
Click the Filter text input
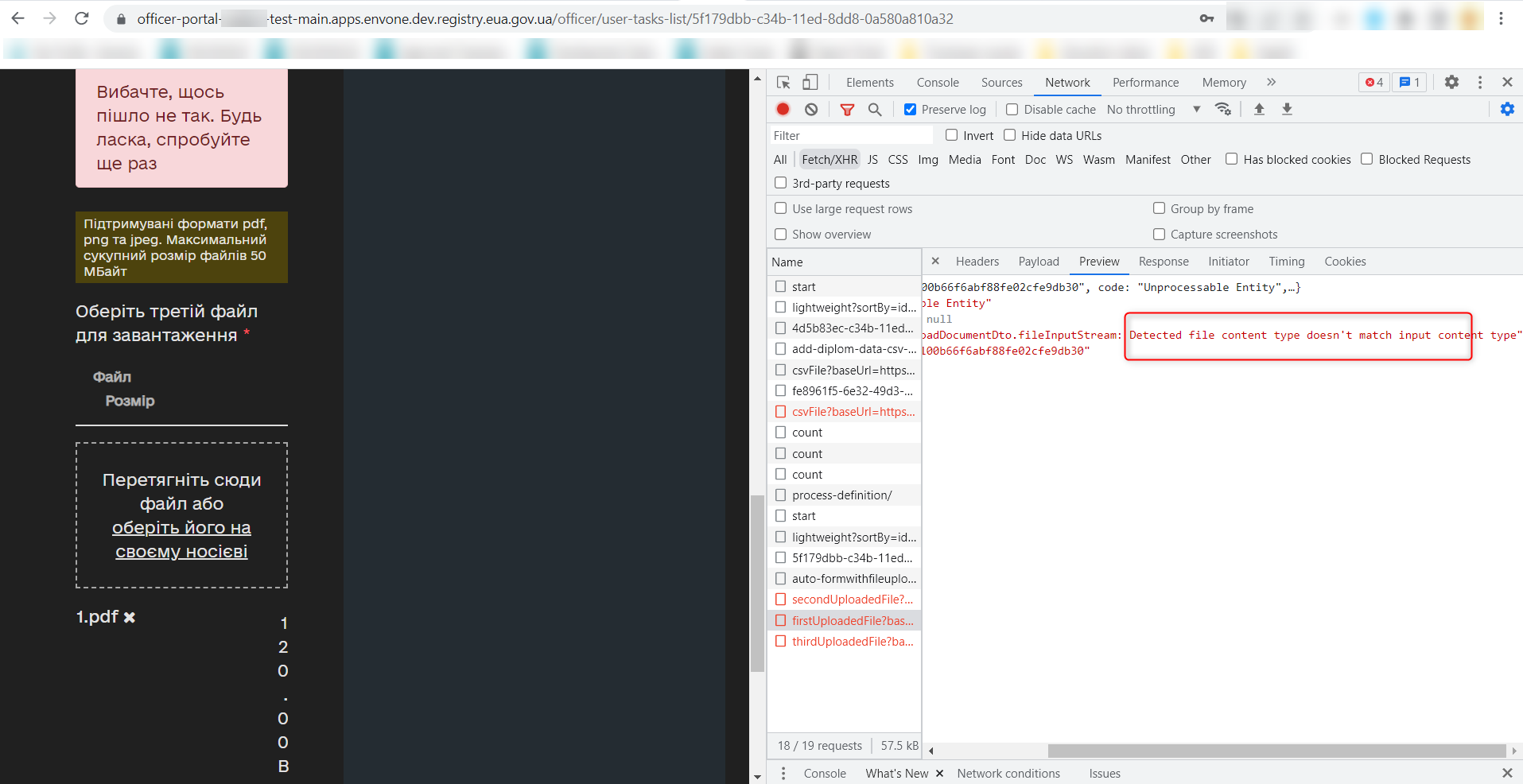[x=850, y=135]
